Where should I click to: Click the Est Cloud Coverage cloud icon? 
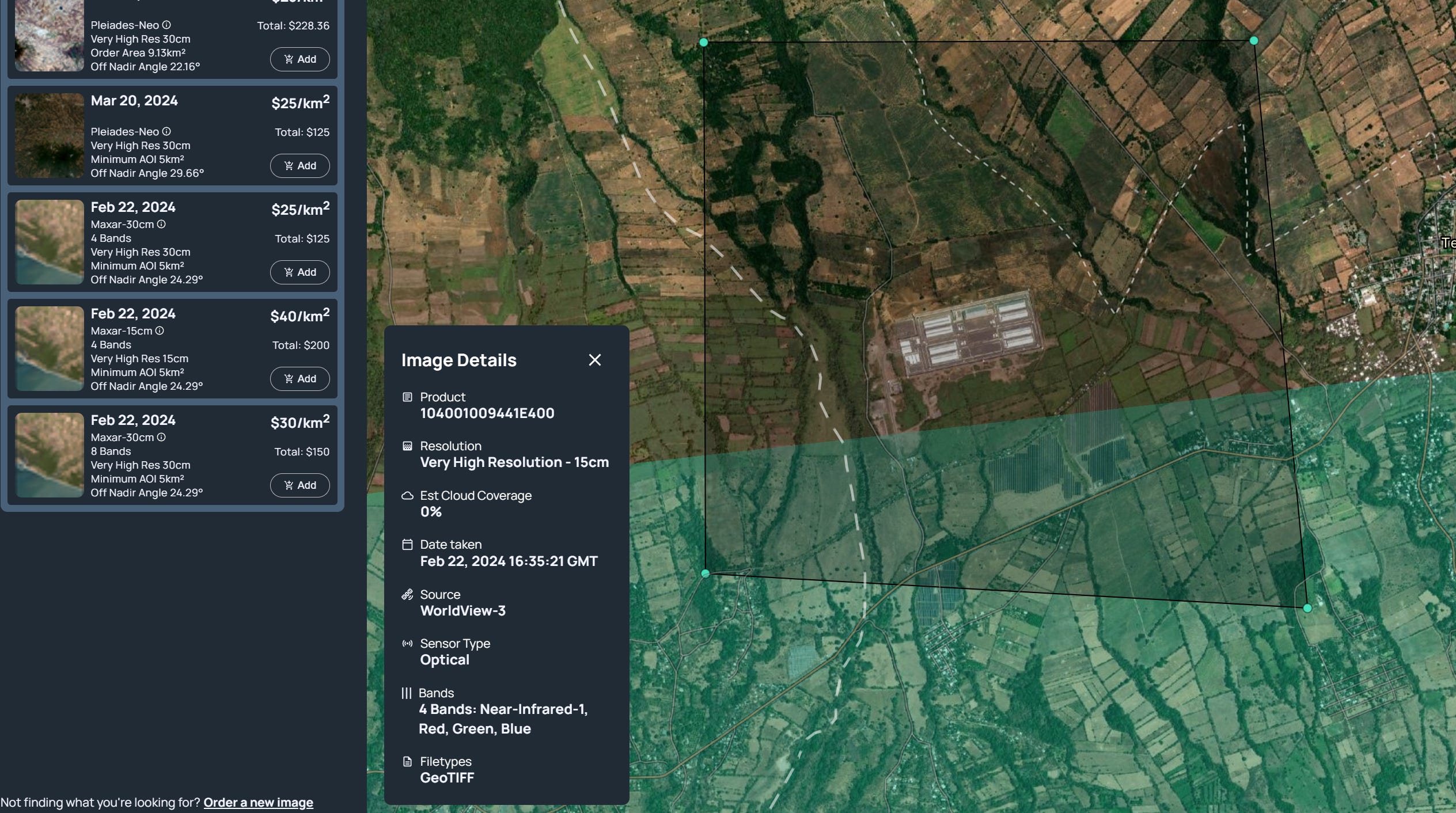[407, 496]
